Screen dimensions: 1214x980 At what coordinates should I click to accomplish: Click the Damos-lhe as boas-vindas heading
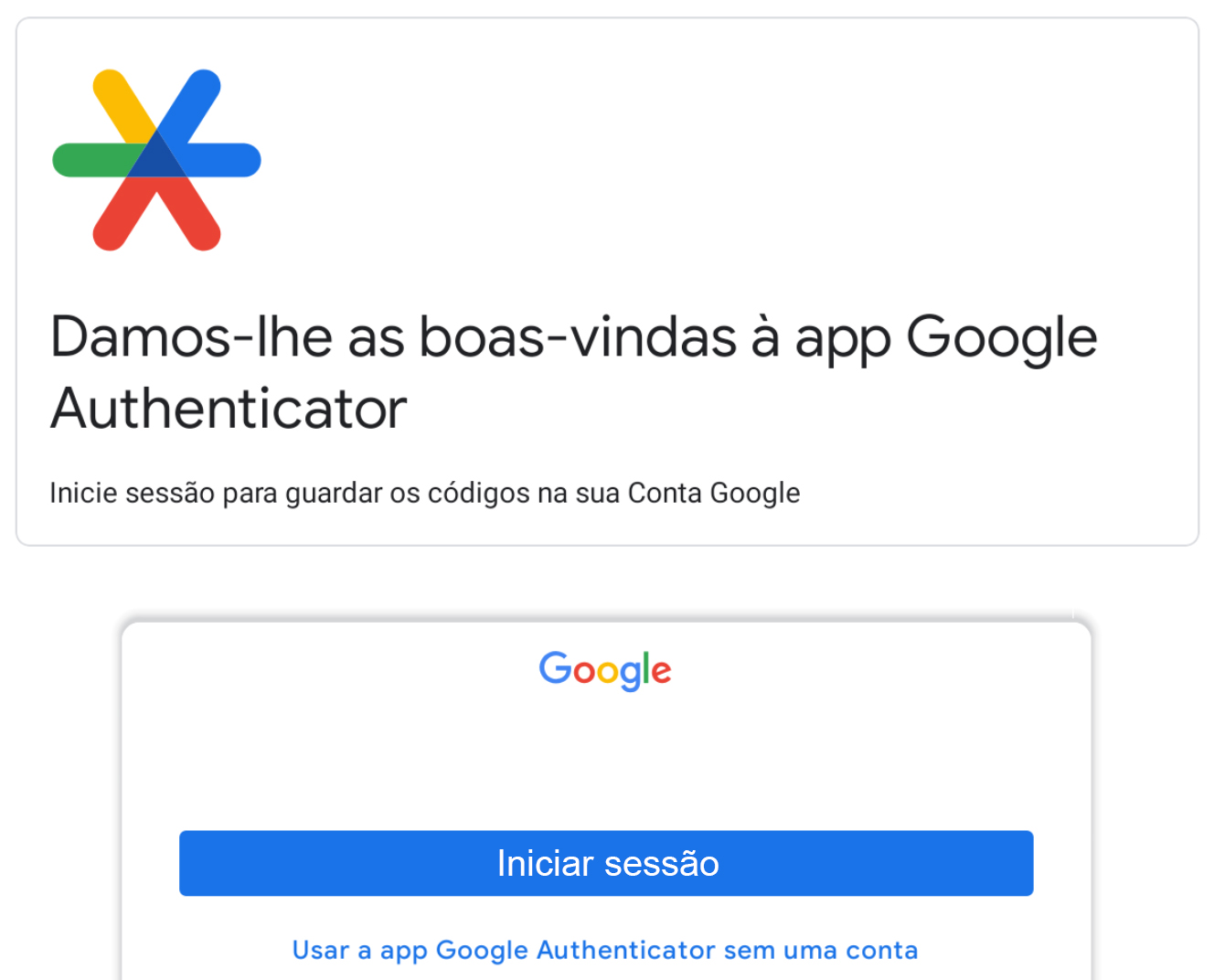coord(573,372)
